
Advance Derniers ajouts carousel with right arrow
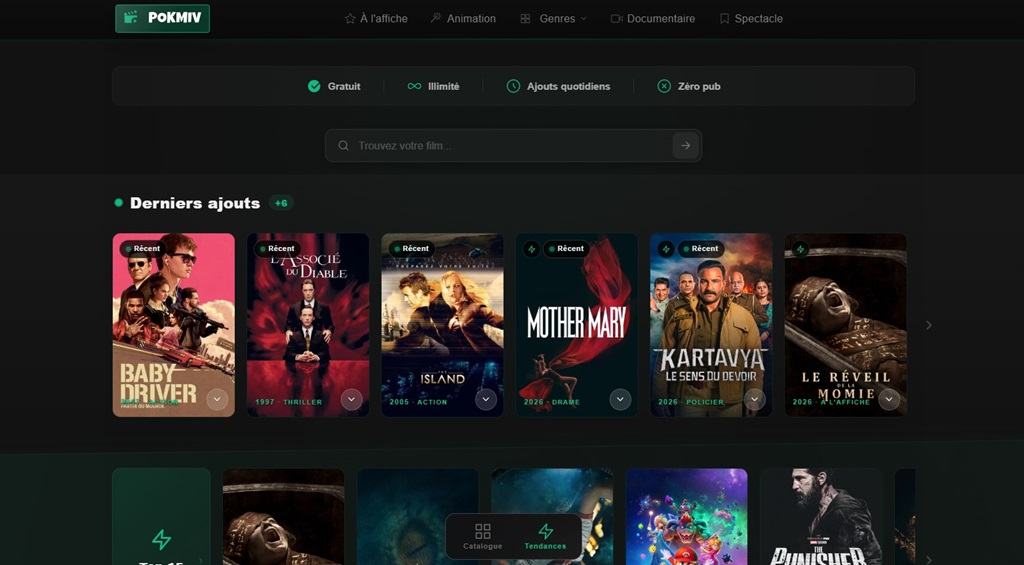pos(929,325)
